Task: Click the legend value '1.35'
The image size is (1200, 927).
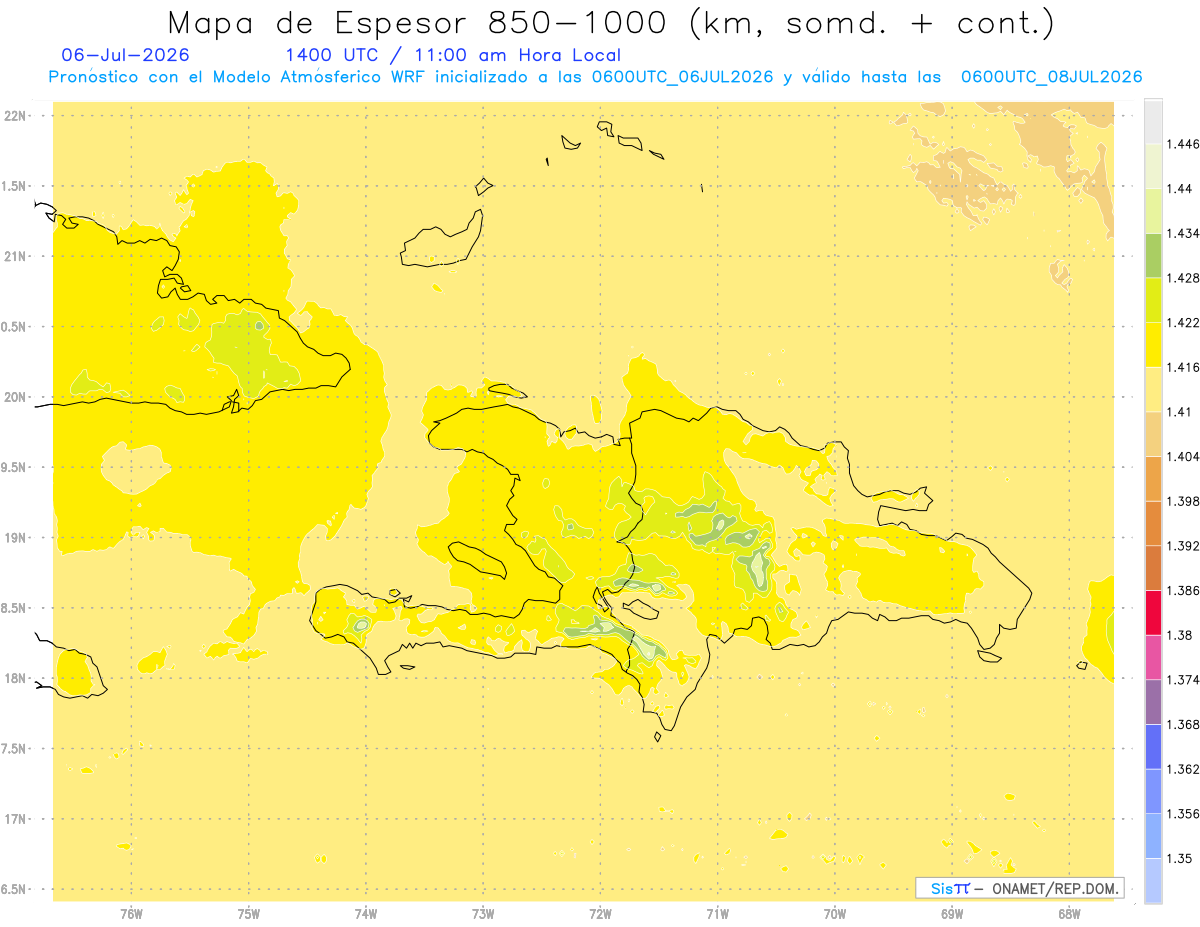Action: click(x=1179, y=858)
